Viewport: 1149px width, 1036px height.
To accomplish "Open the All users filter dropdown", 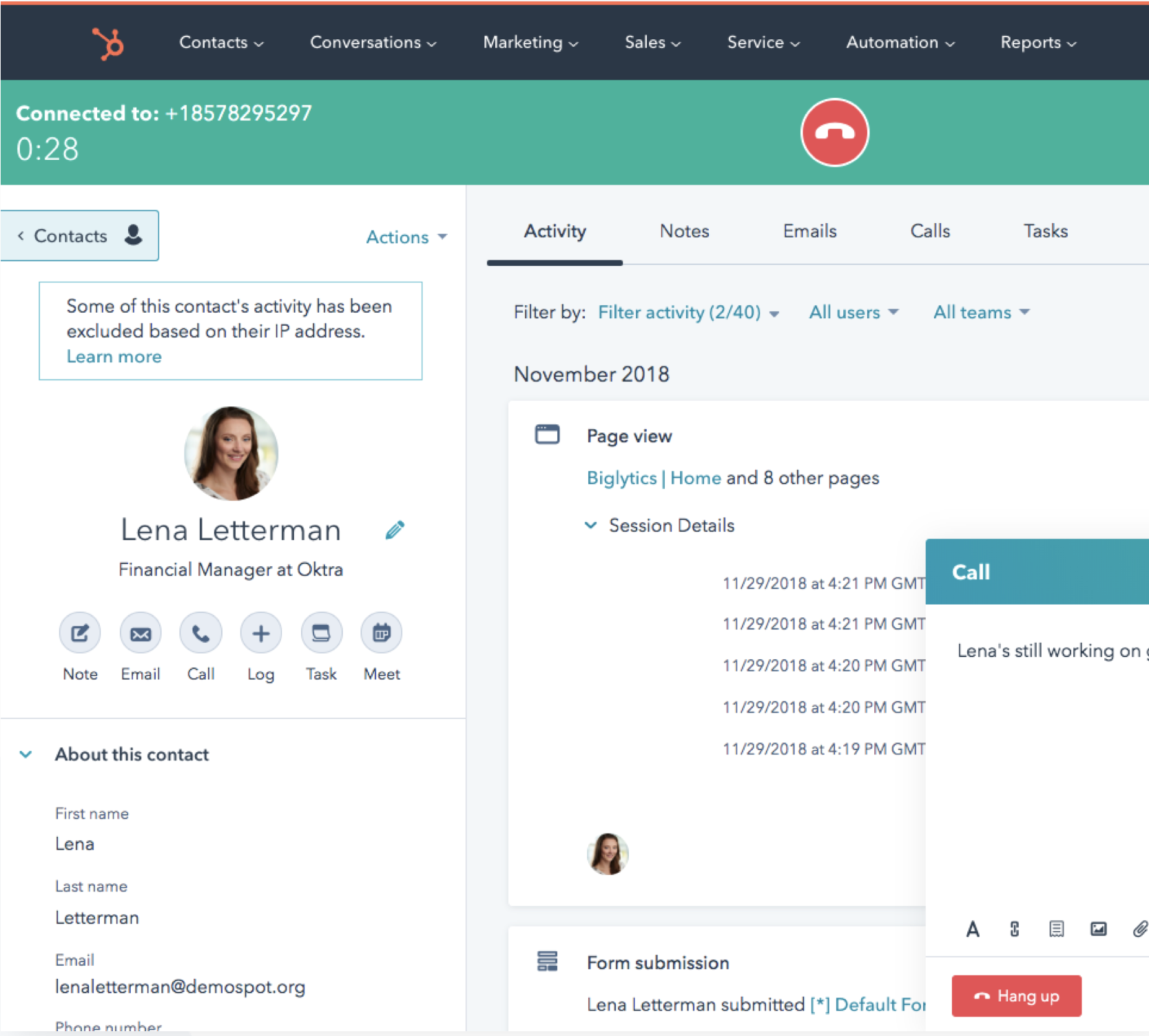I will point(853,313).
